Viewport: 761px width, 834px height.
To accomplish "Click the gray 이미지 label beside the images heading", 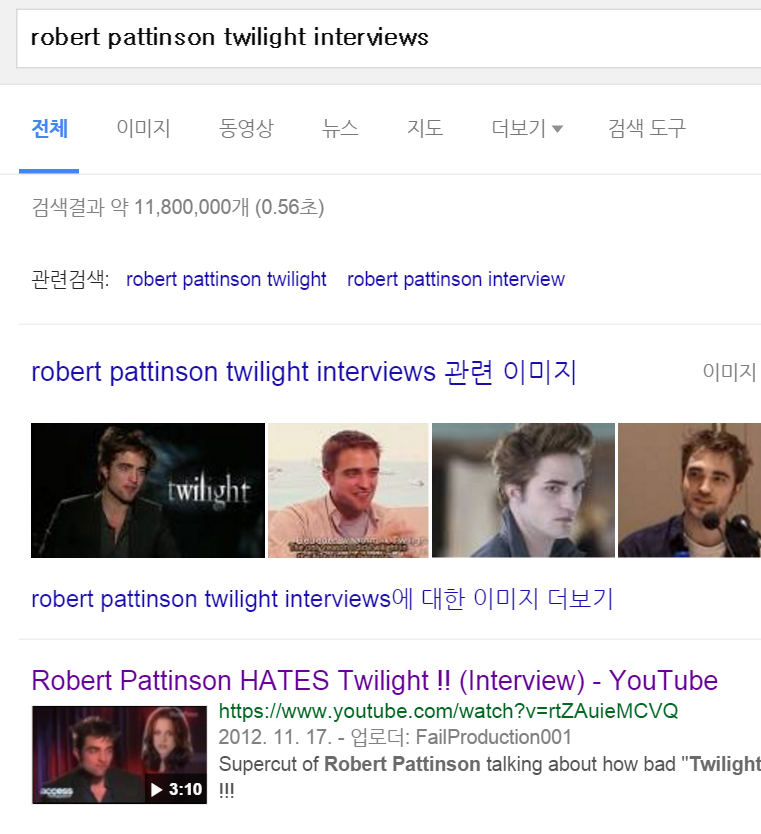I will [x=729, y=372].
